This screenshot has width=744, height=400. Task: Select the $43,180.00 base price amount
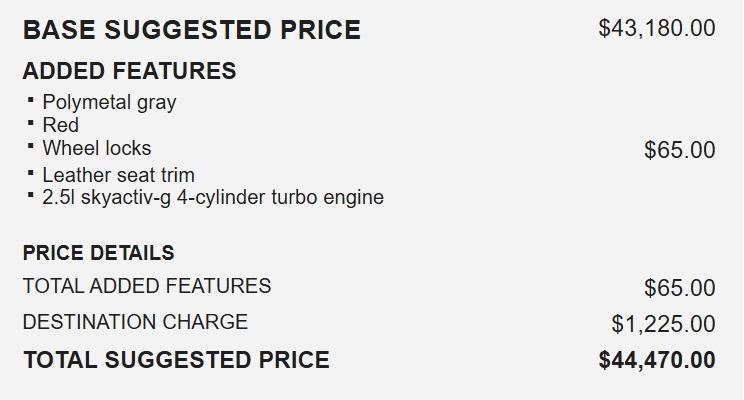point(656,28)
